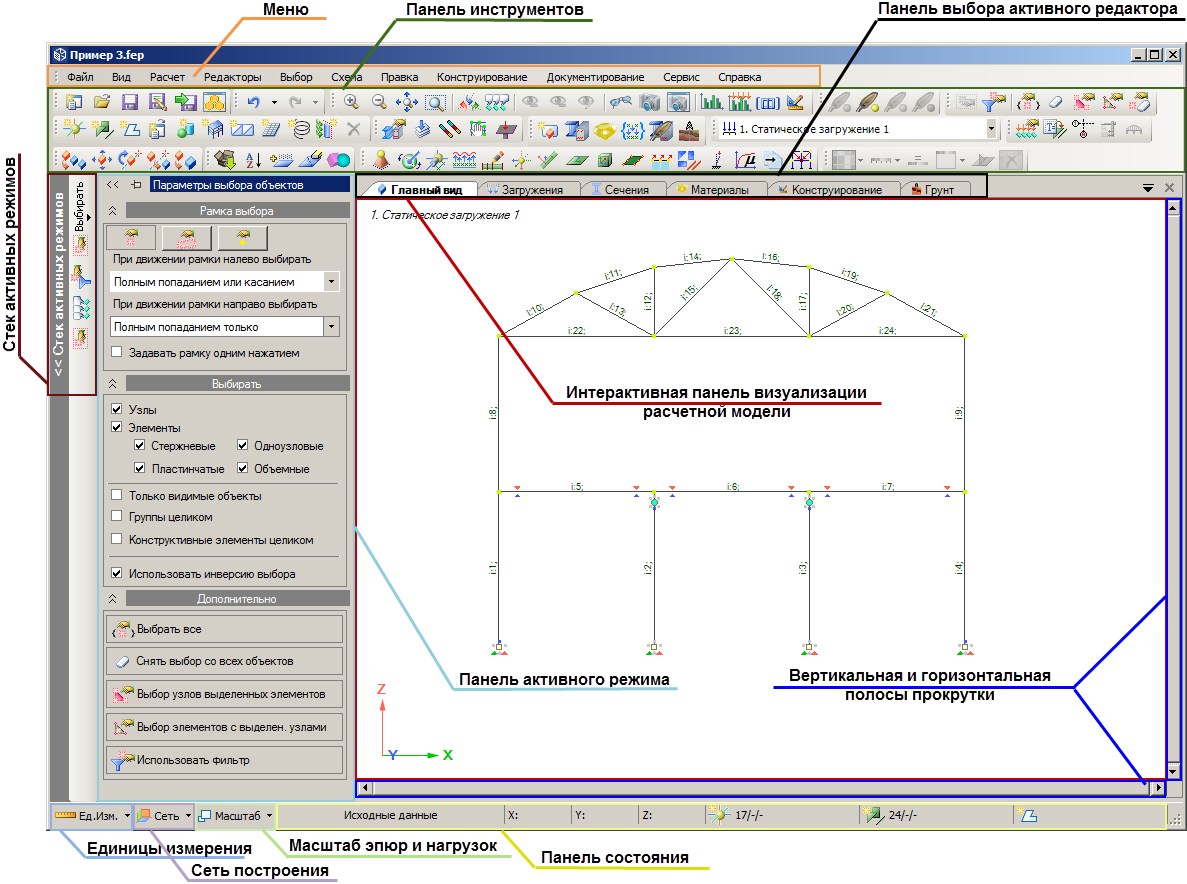
Task: Click the package with green arrow icon
Action: (225, 159)
